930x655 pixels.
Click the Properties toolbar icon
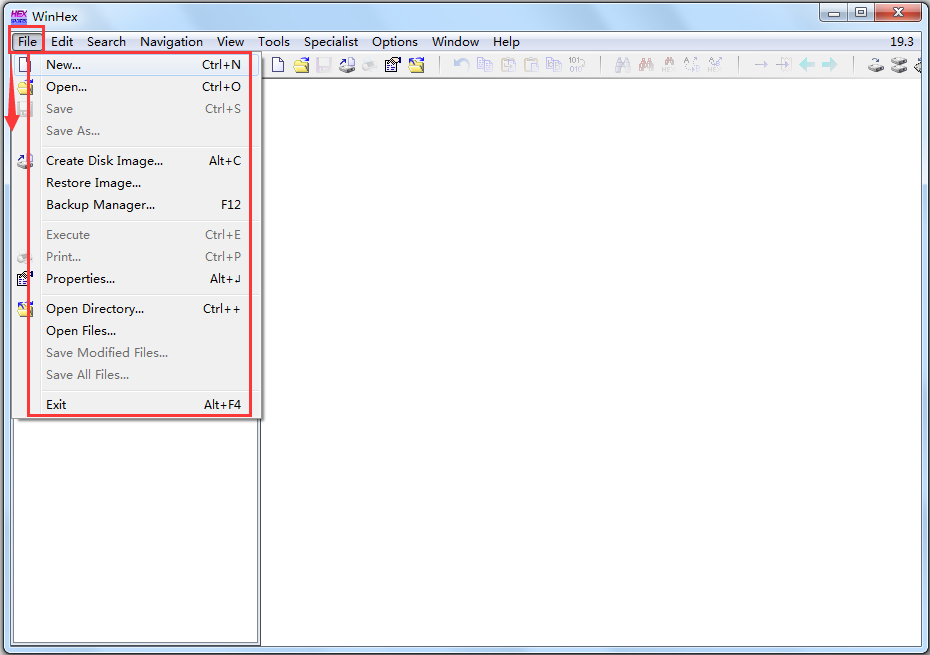click(x=392, y=65)
